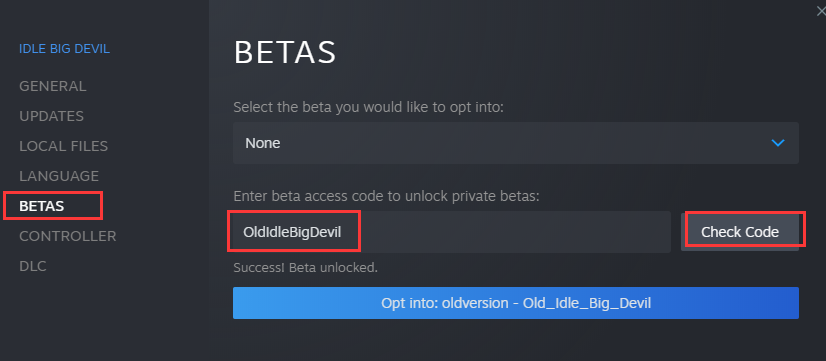
Task: Select the highlighted BETAS sidebar entry
Action: pyautogui.click(x=42, y=206)
